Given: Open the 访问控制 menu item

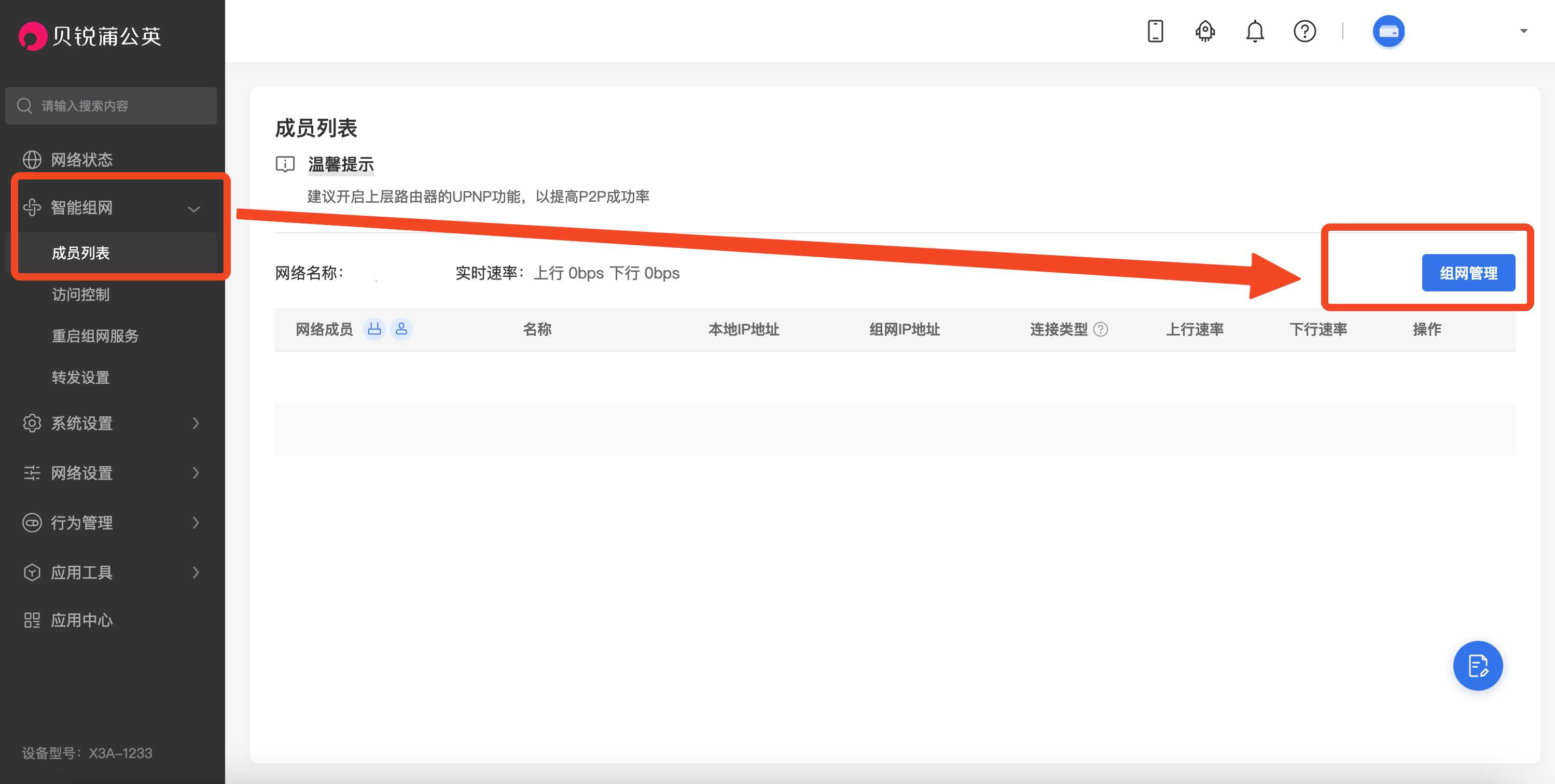Looking at the screenshot, I should pyautogui.click(x=80, y=295).
